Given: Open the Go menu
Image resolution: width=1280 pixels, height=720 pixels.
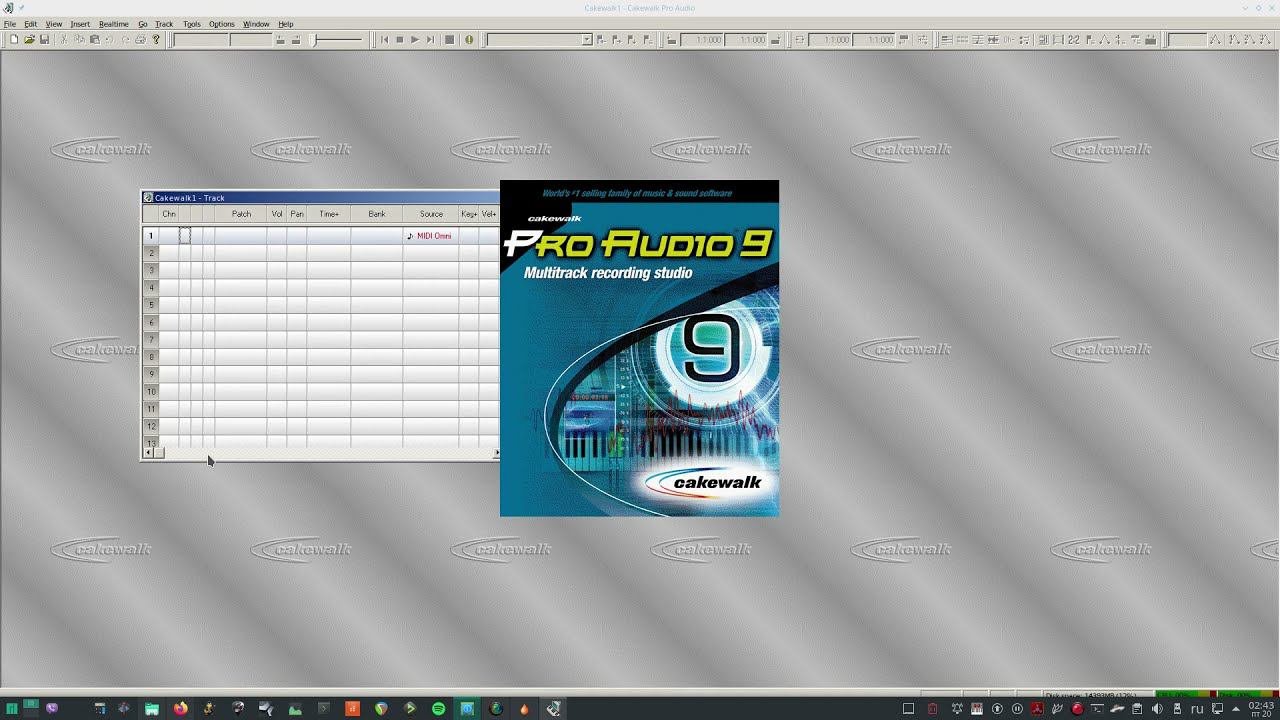Looking at the screenshot, I should [143, 24].
